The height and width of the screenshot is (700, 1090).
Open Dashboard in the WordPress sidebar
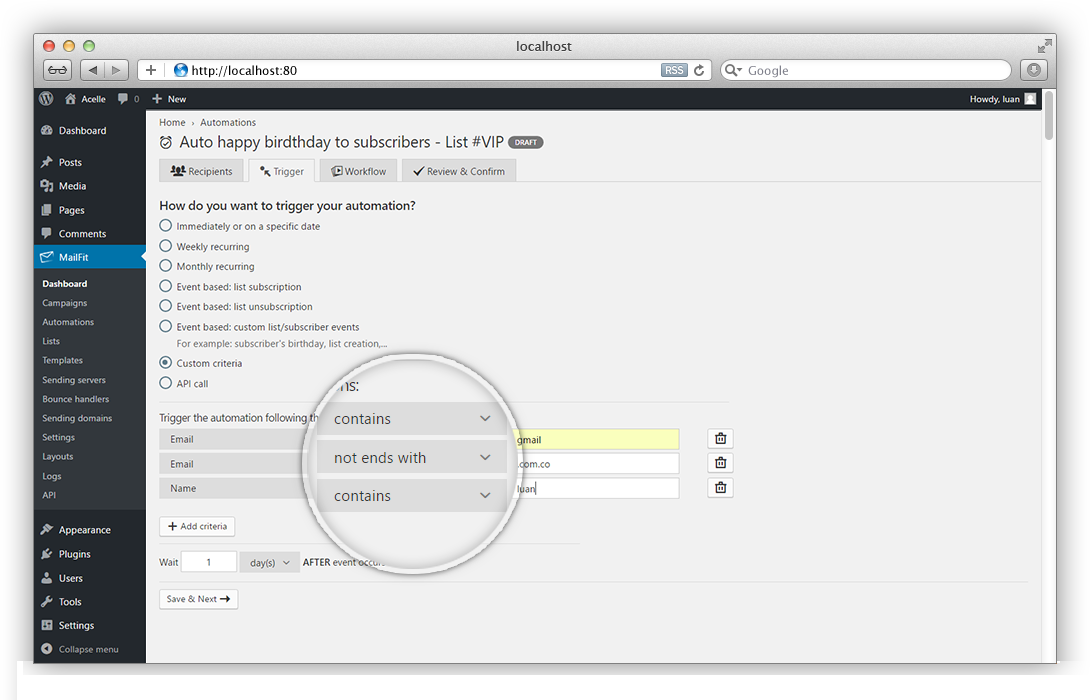(82, 131)
